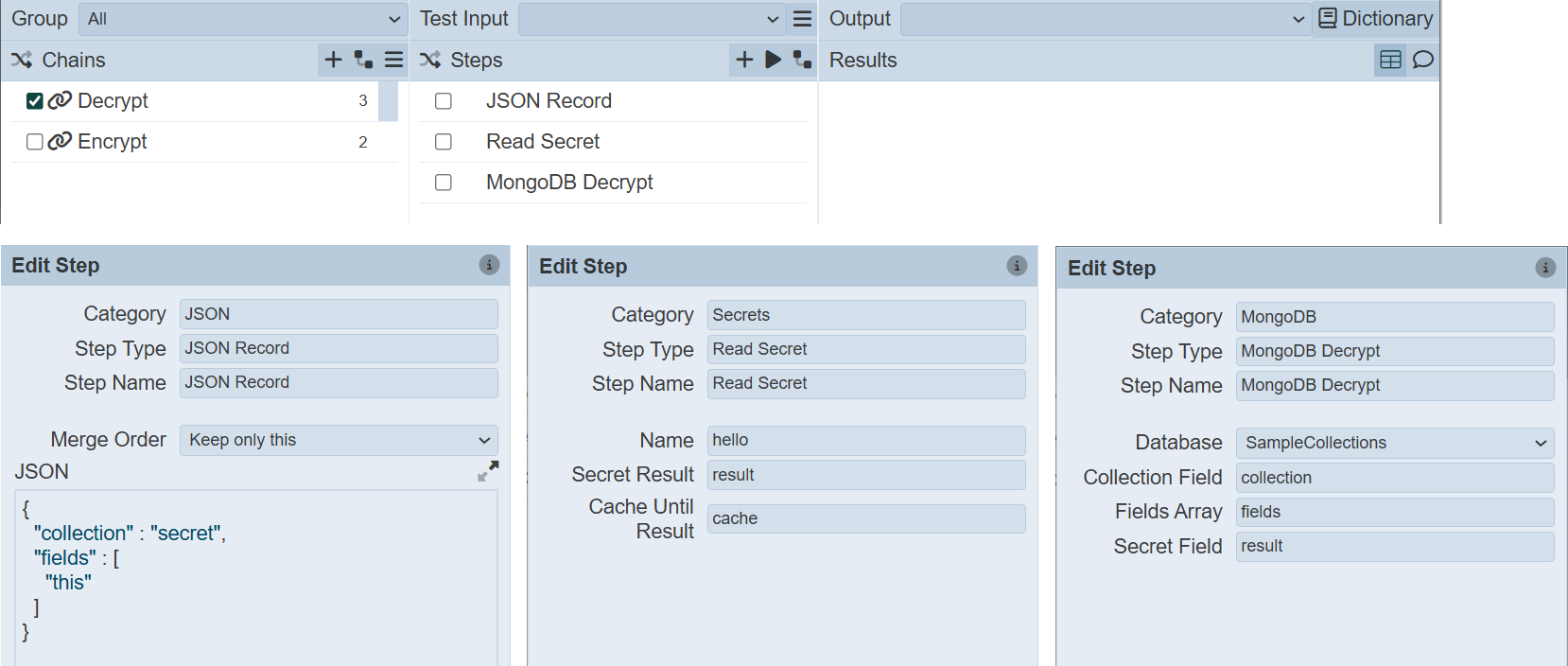Select the Read Secret step
Screen dimensions: 1568x666
click(x=543, y=142)
